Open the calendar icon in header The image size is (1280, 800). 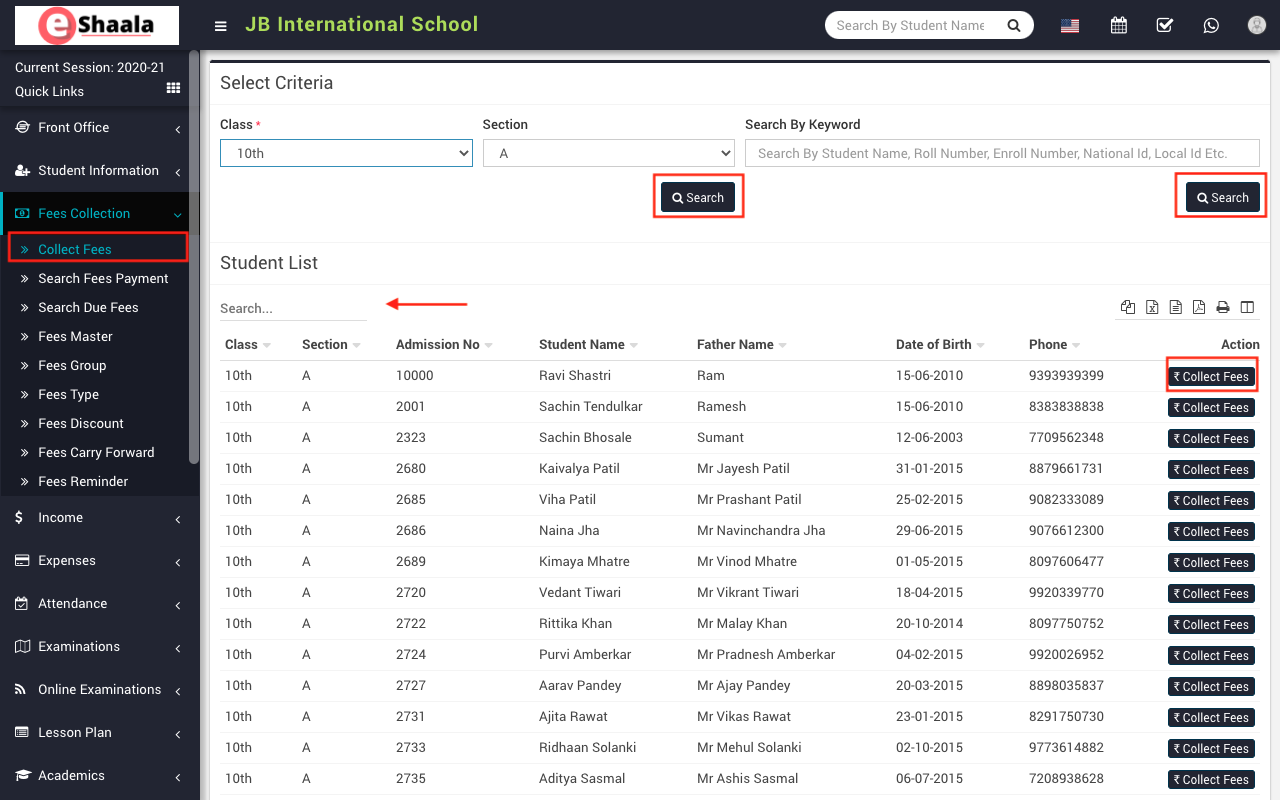click(1118, 26)
